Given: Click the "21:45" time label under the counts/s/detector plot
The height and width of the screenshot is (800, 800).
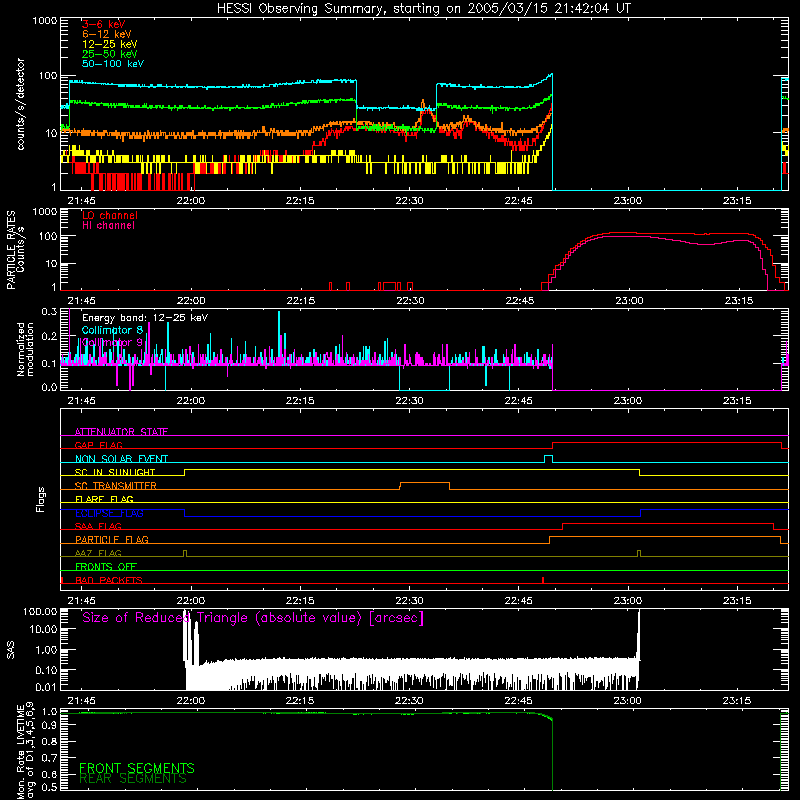Looking at the screenshot, I should click(82, 201).
